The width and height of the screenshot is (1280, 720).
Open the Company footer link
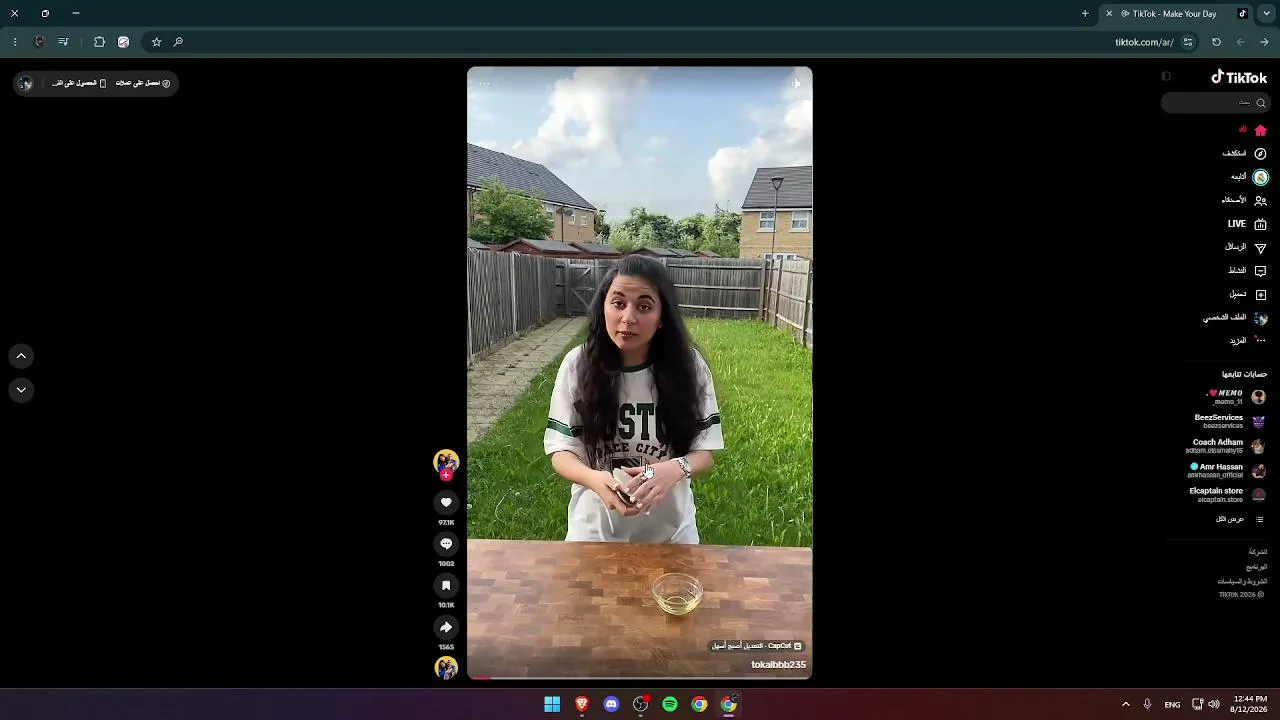[1257, 552]
